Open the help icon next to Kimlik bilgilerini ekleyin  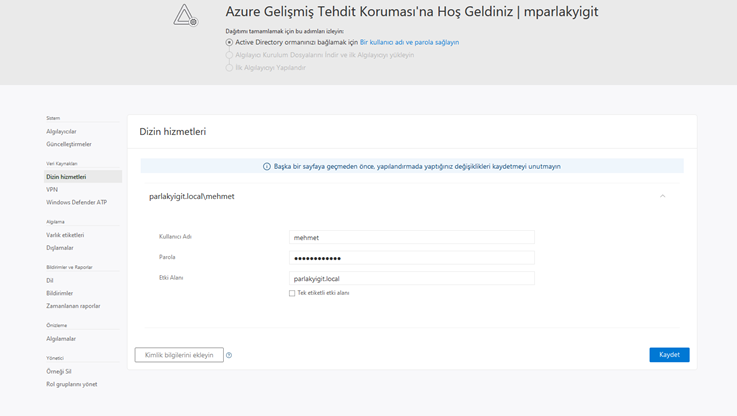pyautogui.click(x=229, y=355)
